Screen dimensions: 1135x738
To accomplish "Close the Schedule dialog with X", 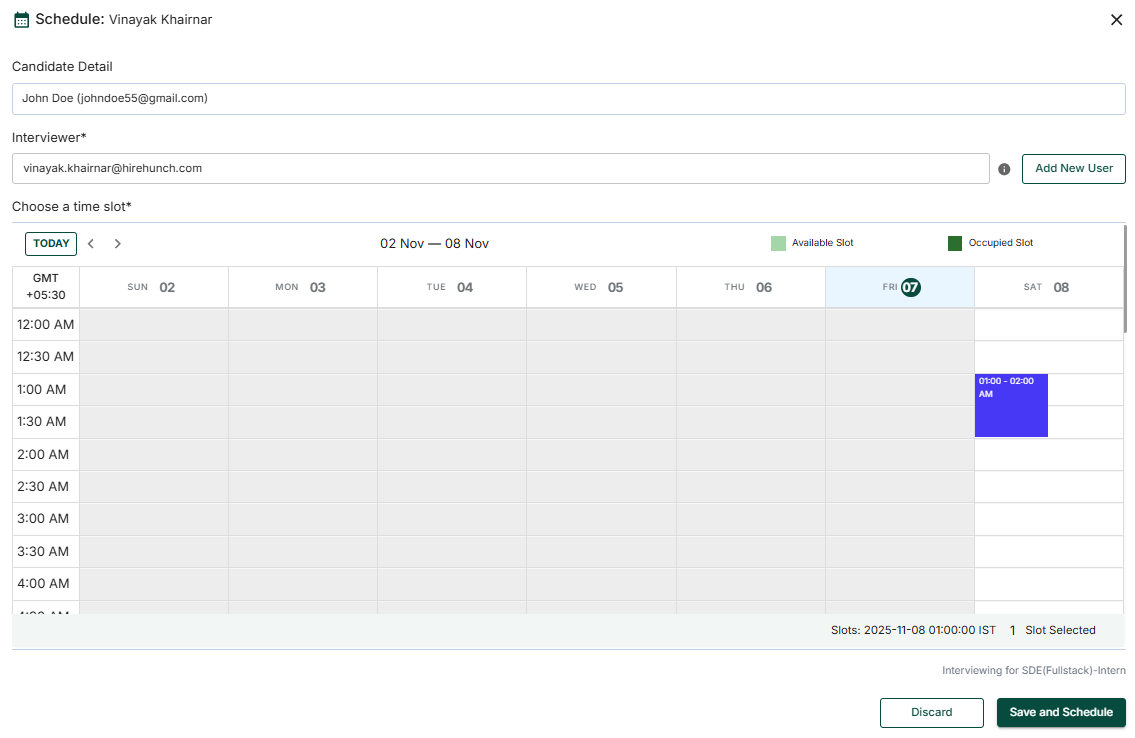I will (1116, 20).
